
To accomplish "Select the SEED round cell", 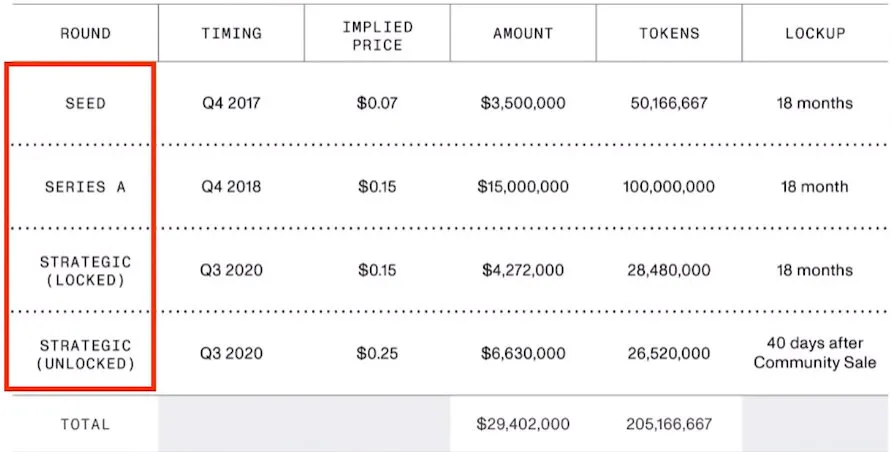I will point(84,103).
